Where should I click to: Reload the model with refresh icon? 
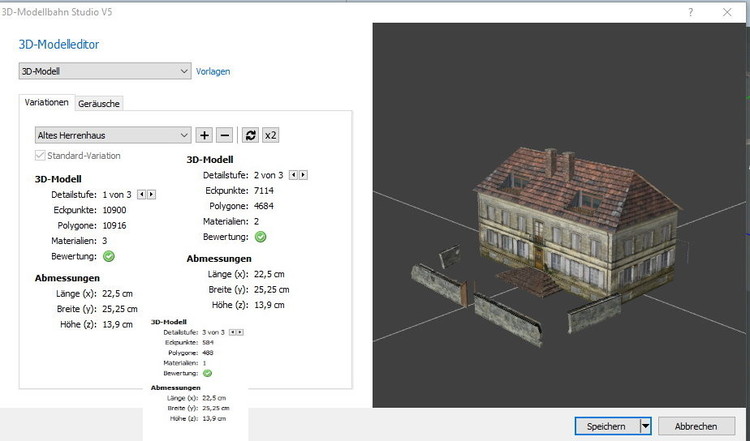(x=250, y=135)
